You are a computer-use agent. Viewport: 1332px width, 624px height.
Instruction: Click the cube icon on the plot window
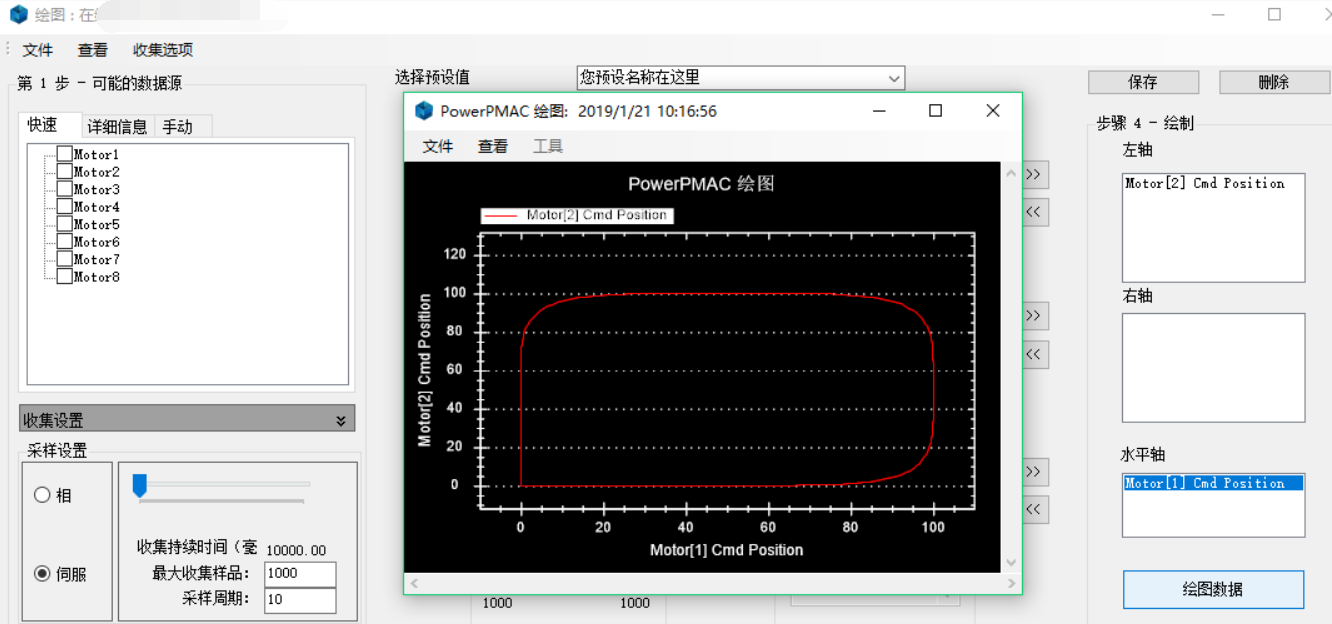click(424, 110)
